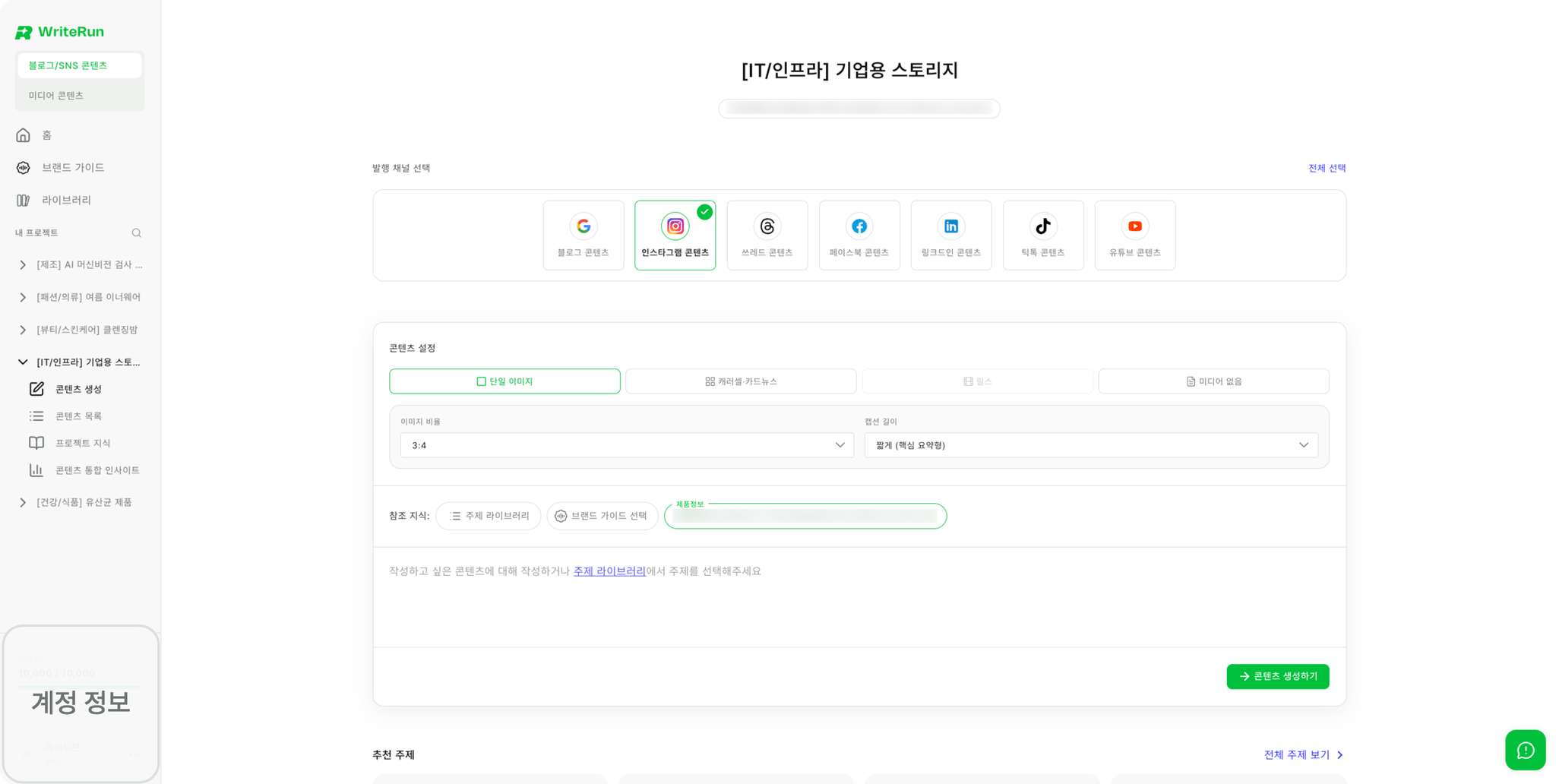Focus the content description text area
Screen dimensions: 1556x784
click(x=859, y=597)
